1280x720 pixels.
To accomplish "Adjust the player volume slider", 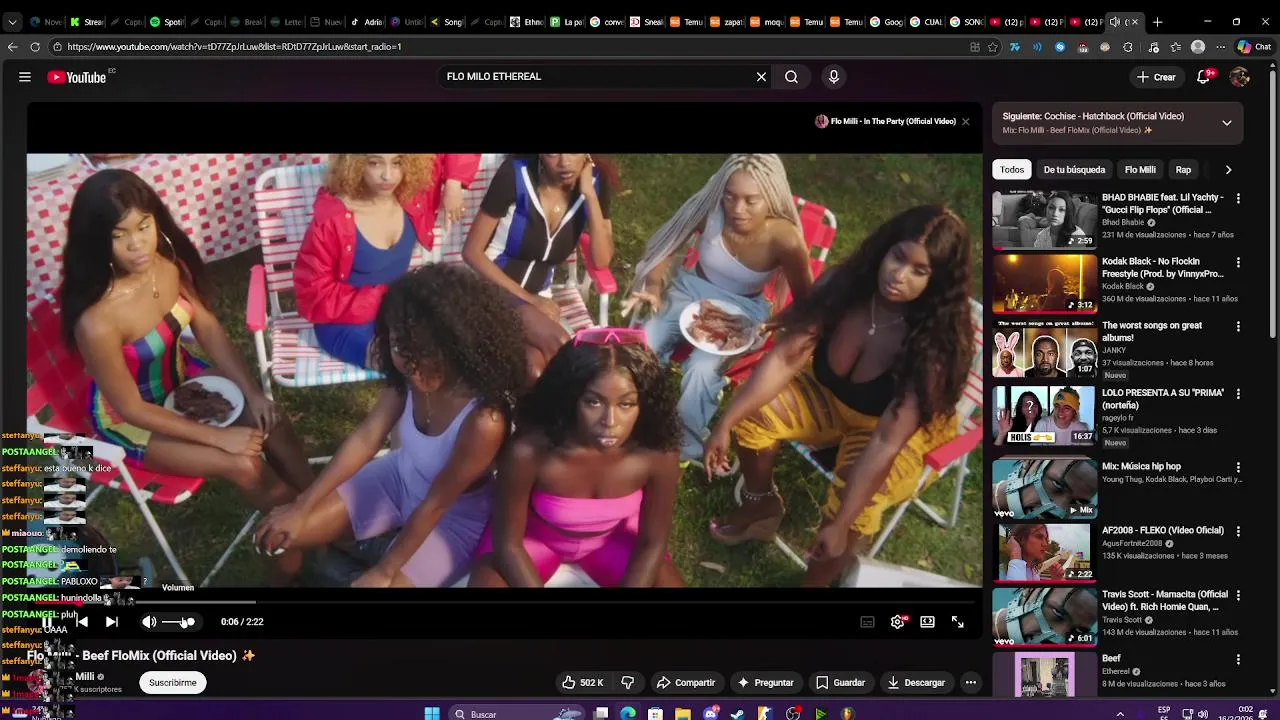I will tap(178, 622).
